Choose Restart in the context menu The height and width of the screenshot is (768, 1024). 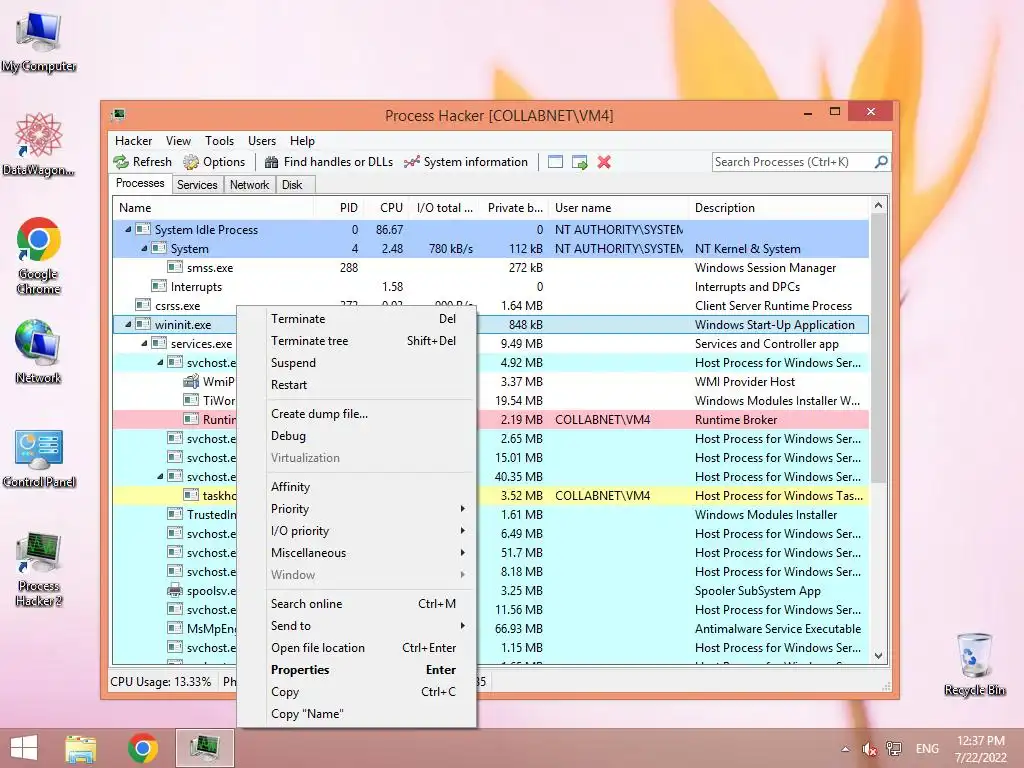pyautogui.click(x=357, y=385)
